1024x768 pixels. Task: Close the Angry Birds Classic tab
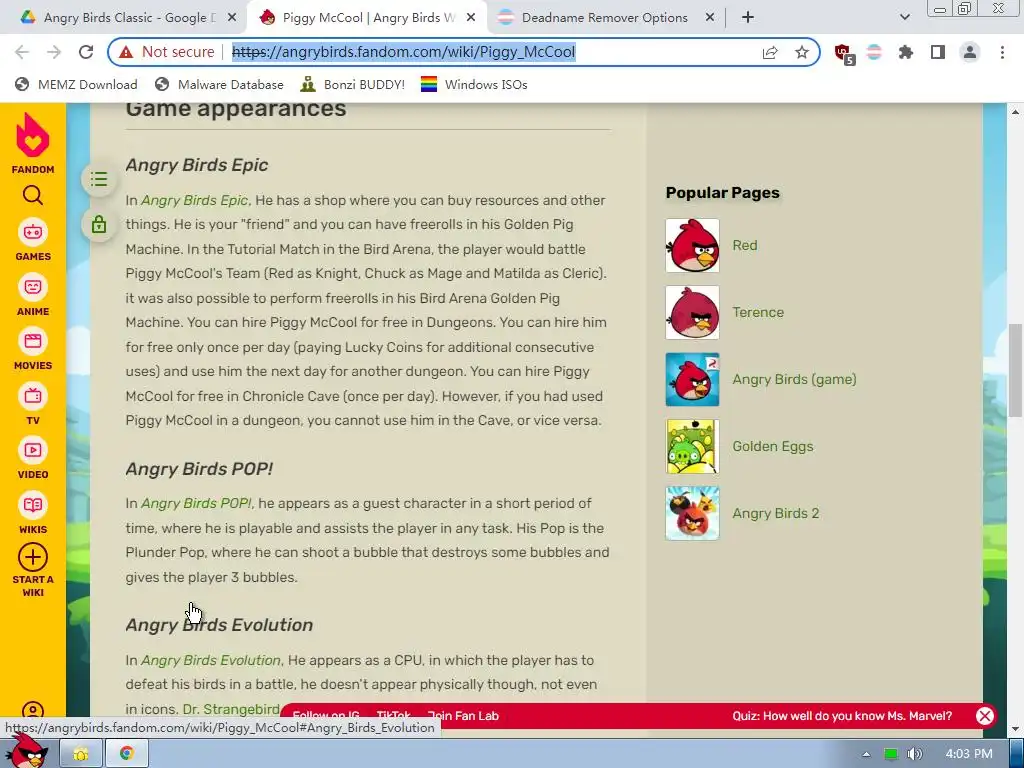pos(232,18)
